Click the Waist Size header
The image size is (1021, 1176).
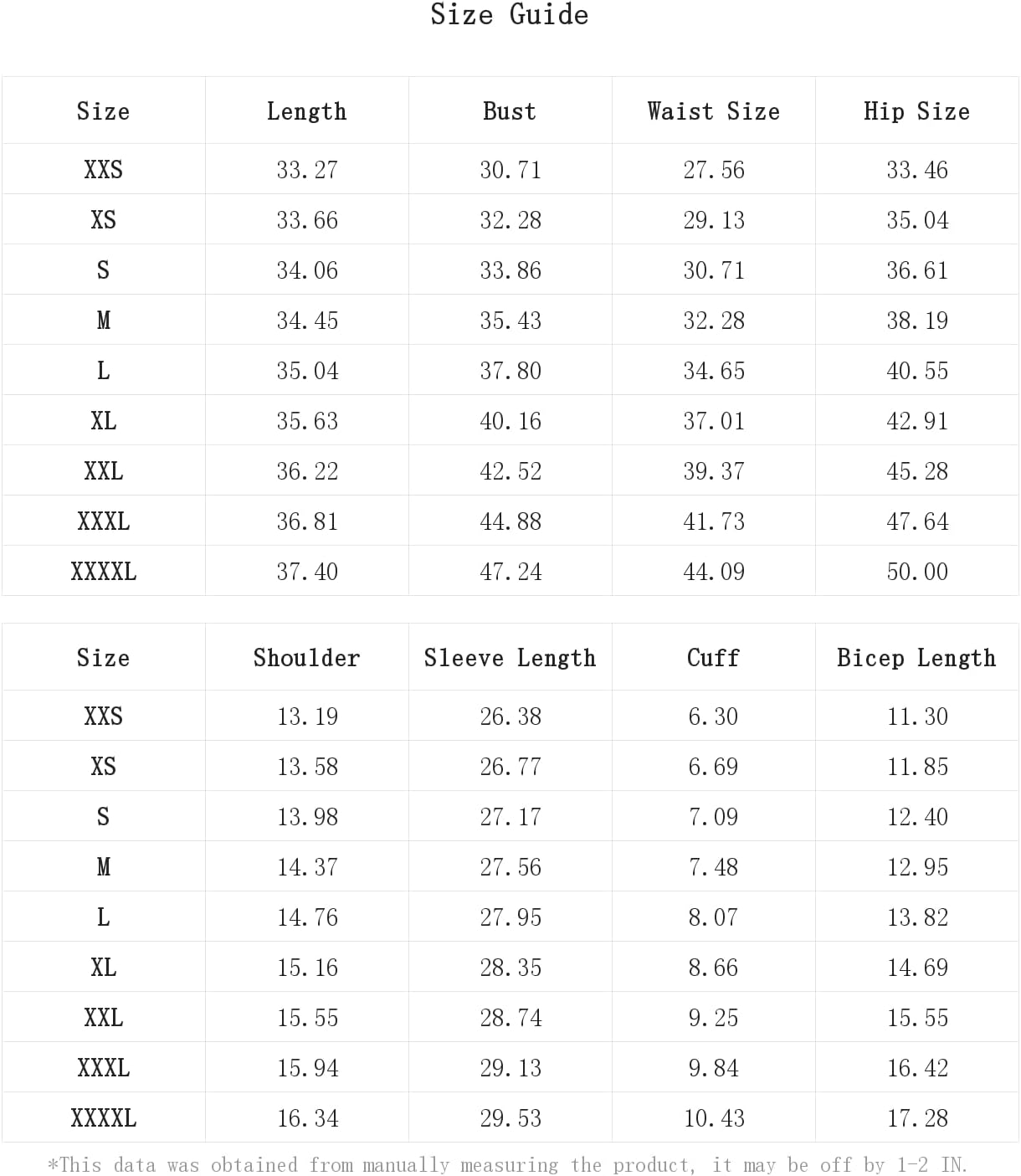[713, 111]
